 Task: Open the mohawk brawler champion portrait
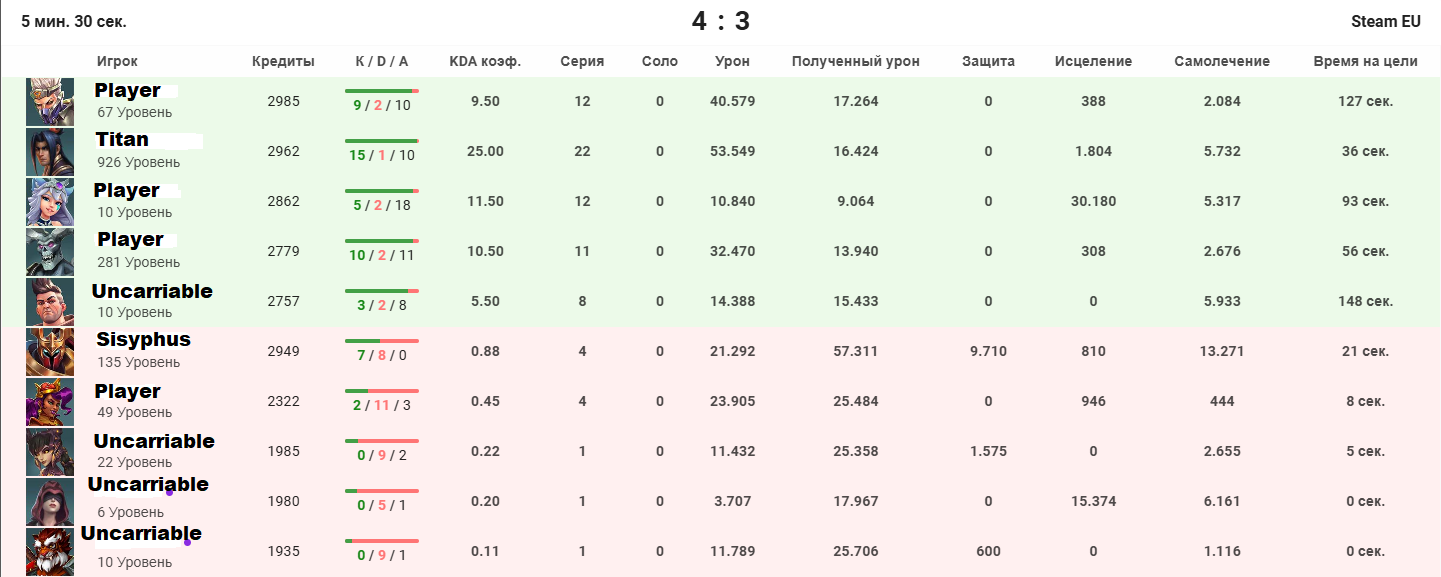(50, 302)
